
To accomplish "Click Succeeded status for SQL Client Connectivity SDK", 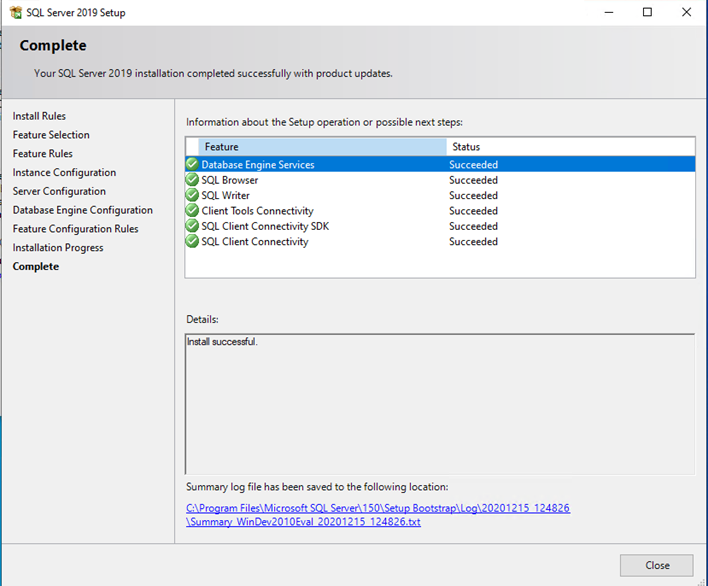I will pos(473,226).
